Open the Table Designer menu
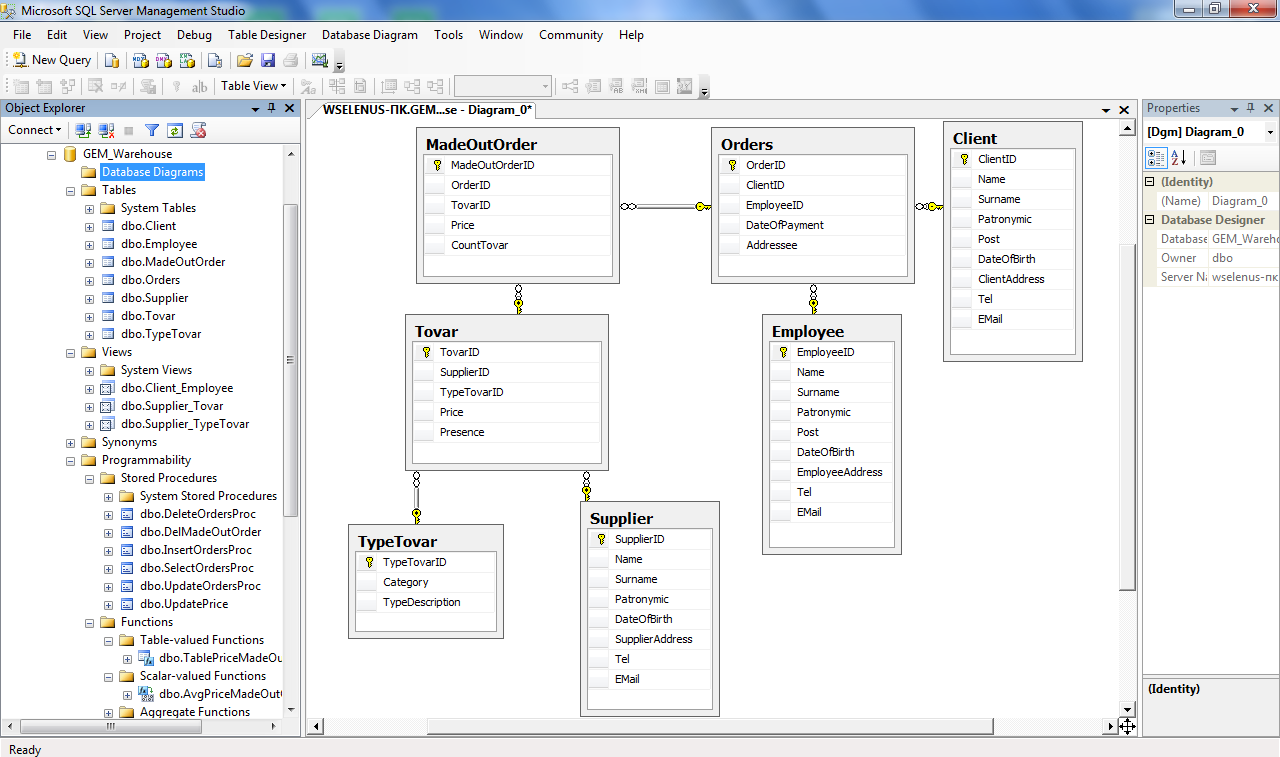Screen dimensions: 1280x757 [x=267, y=35]
